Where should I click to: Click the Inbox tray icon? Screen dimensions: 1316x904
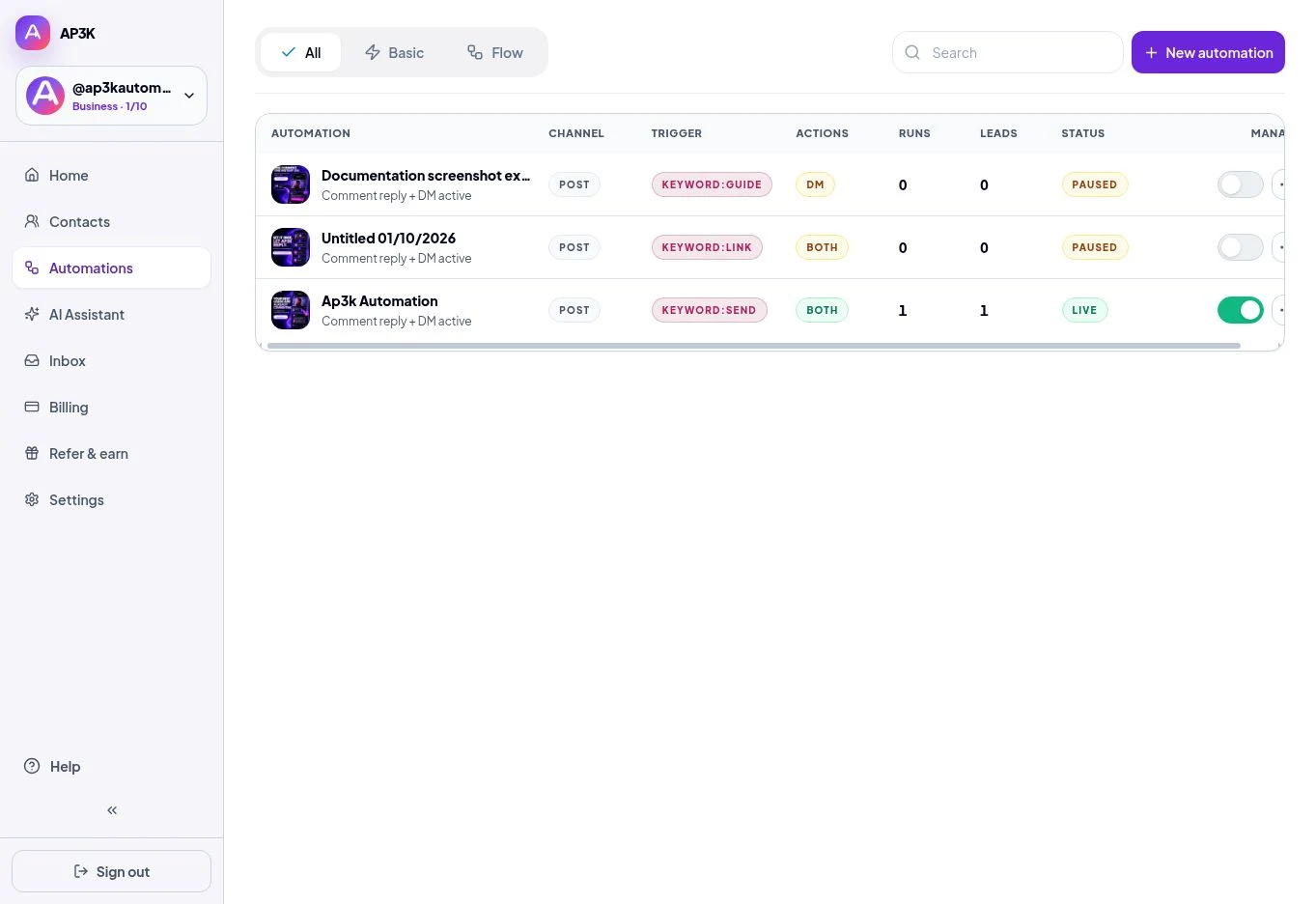(x=32, y=360)
